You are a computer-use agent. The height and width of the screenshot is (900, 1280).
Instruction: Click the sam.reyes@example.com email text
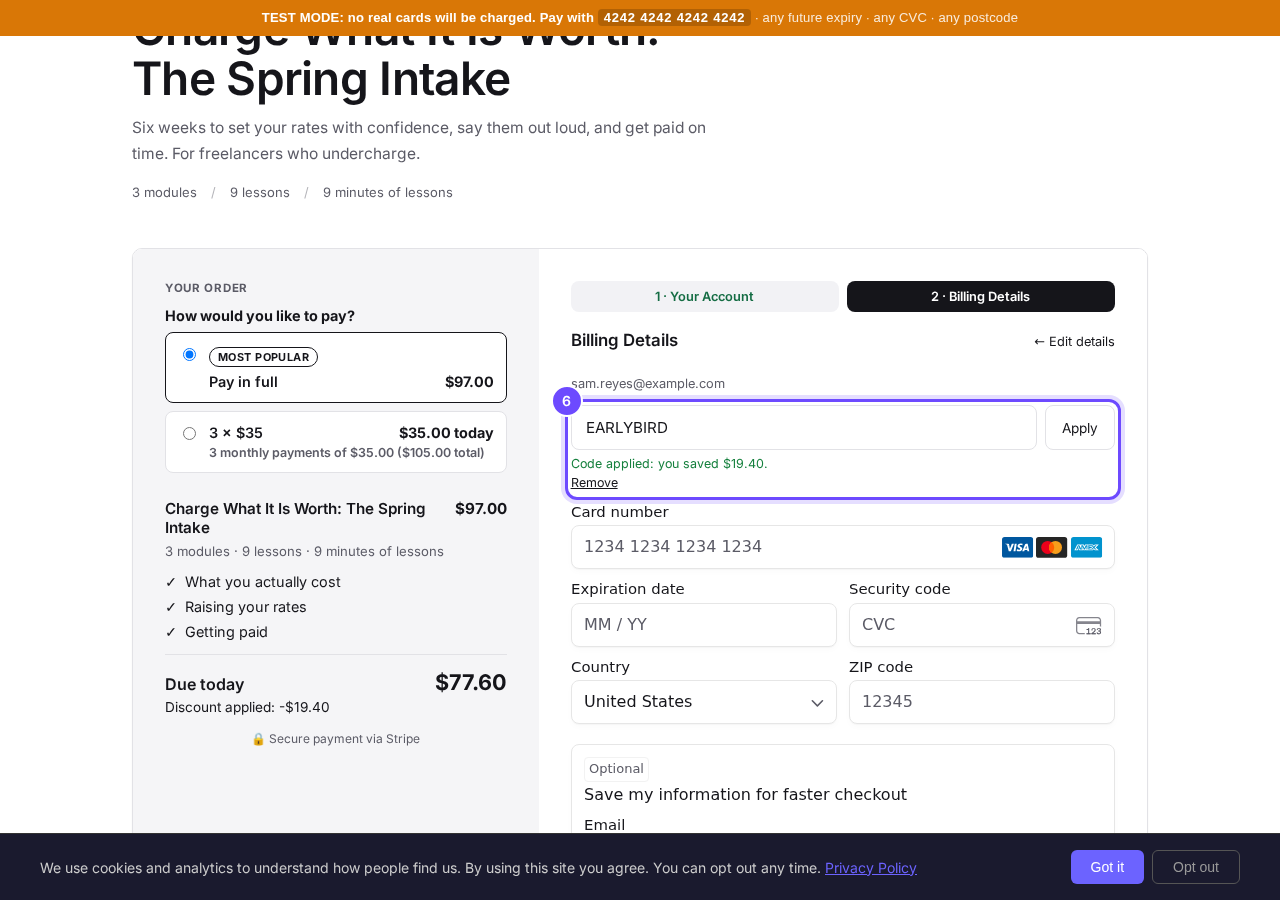coord(648,384)
